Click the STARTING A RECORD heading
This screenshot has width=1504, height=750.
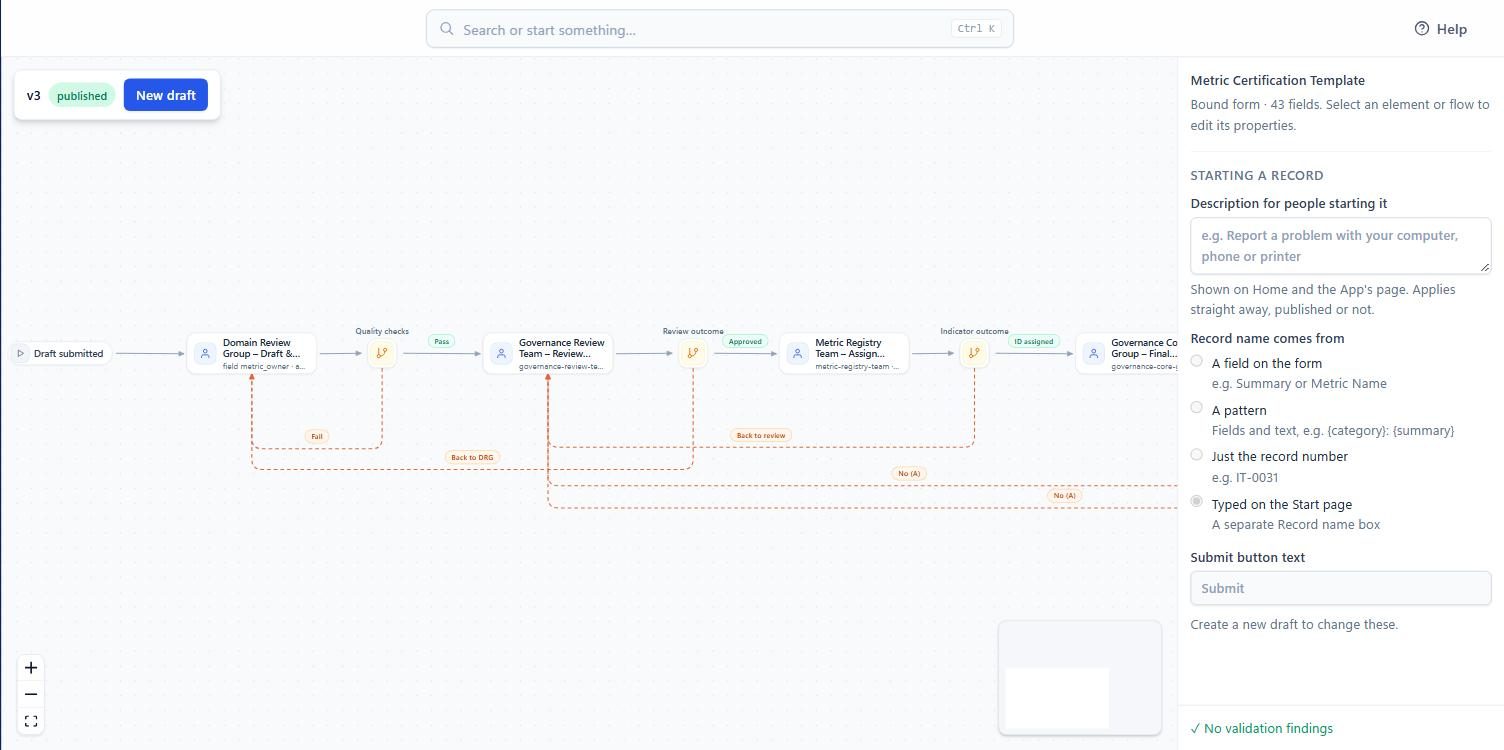[x=1257, y=175]
